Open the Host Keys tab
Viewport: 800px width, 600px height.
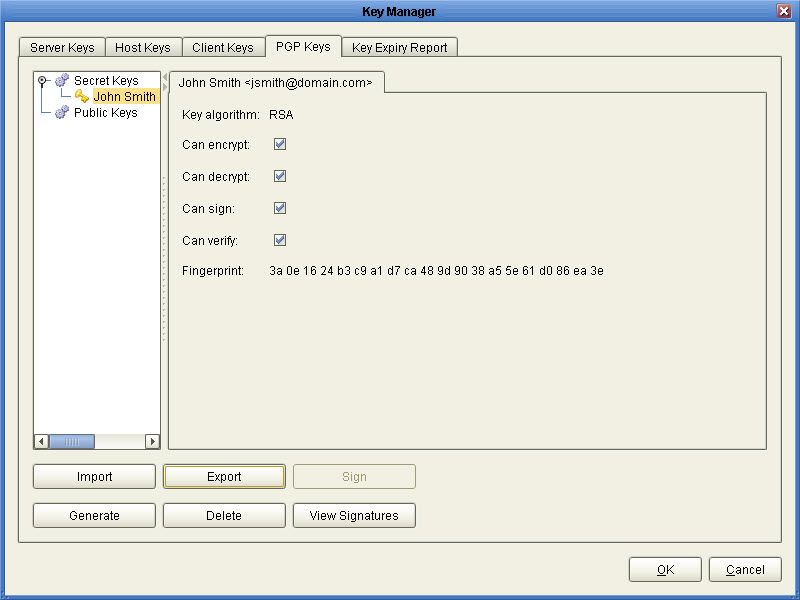(143, 47)
